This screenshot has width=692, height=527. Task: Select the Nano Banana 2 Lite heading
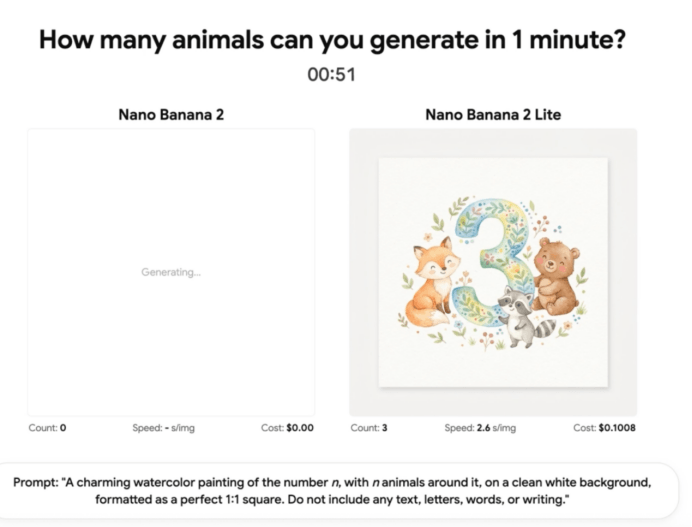tap(493, 115)
